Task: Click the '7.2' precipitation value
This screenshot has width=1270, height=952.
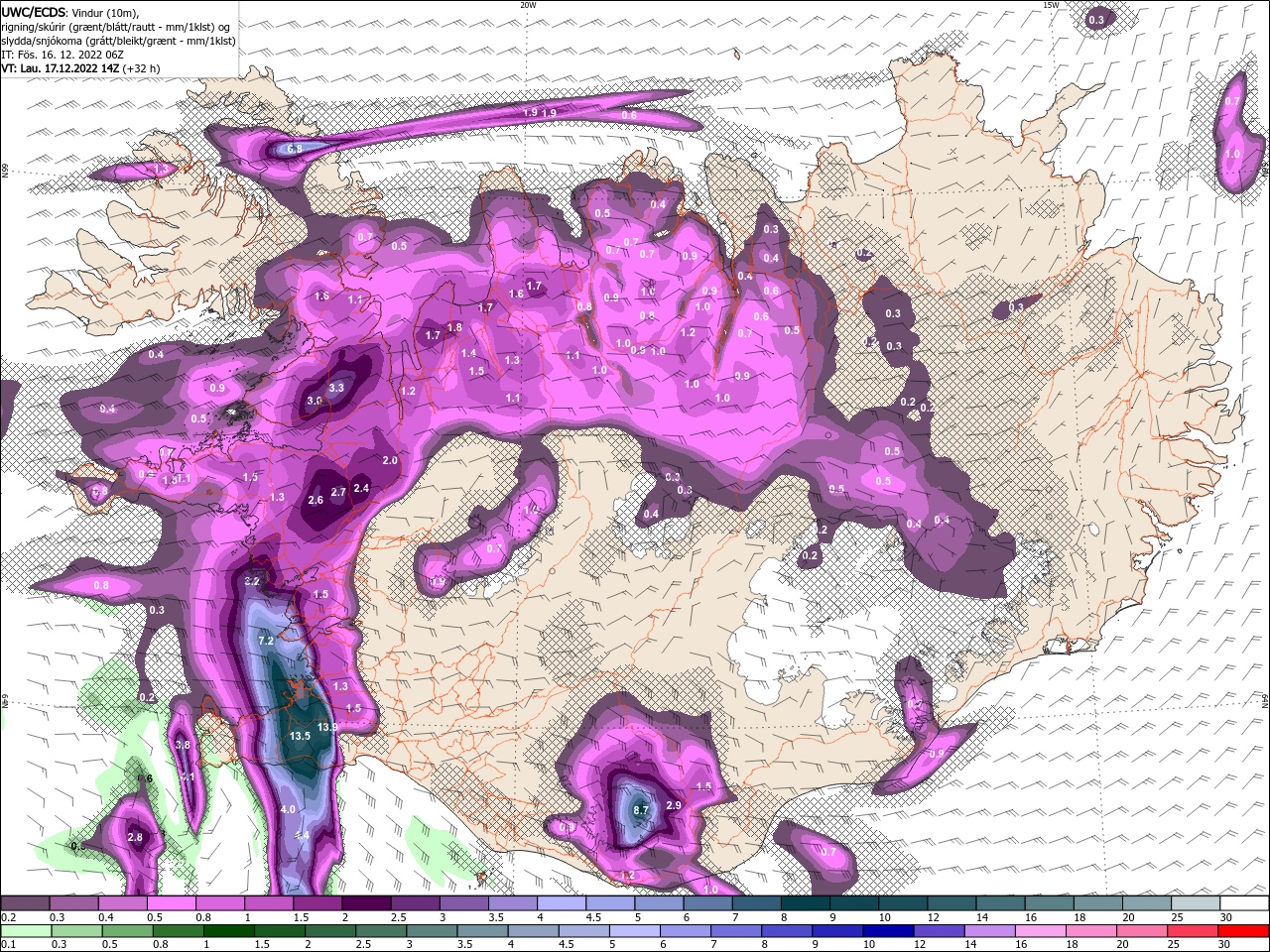Action: [x=266, y=642]
